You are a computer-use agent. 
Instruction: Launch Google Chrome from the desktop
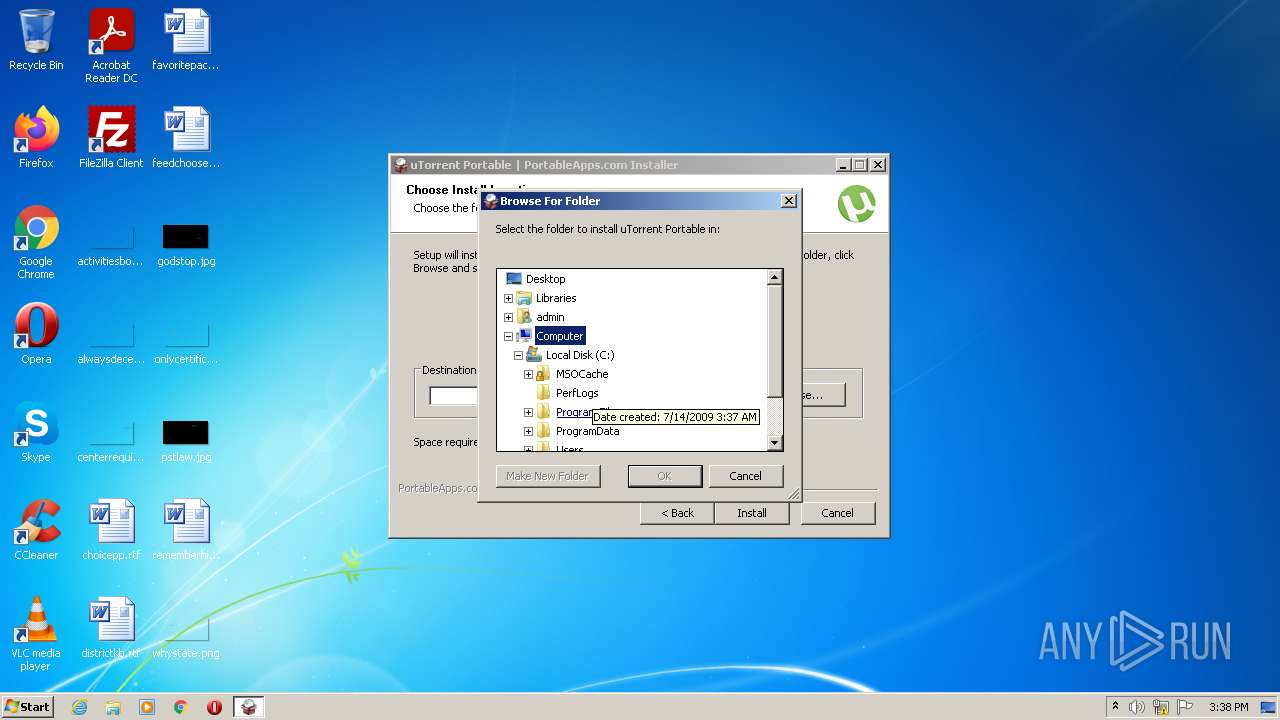pos(36,243)
